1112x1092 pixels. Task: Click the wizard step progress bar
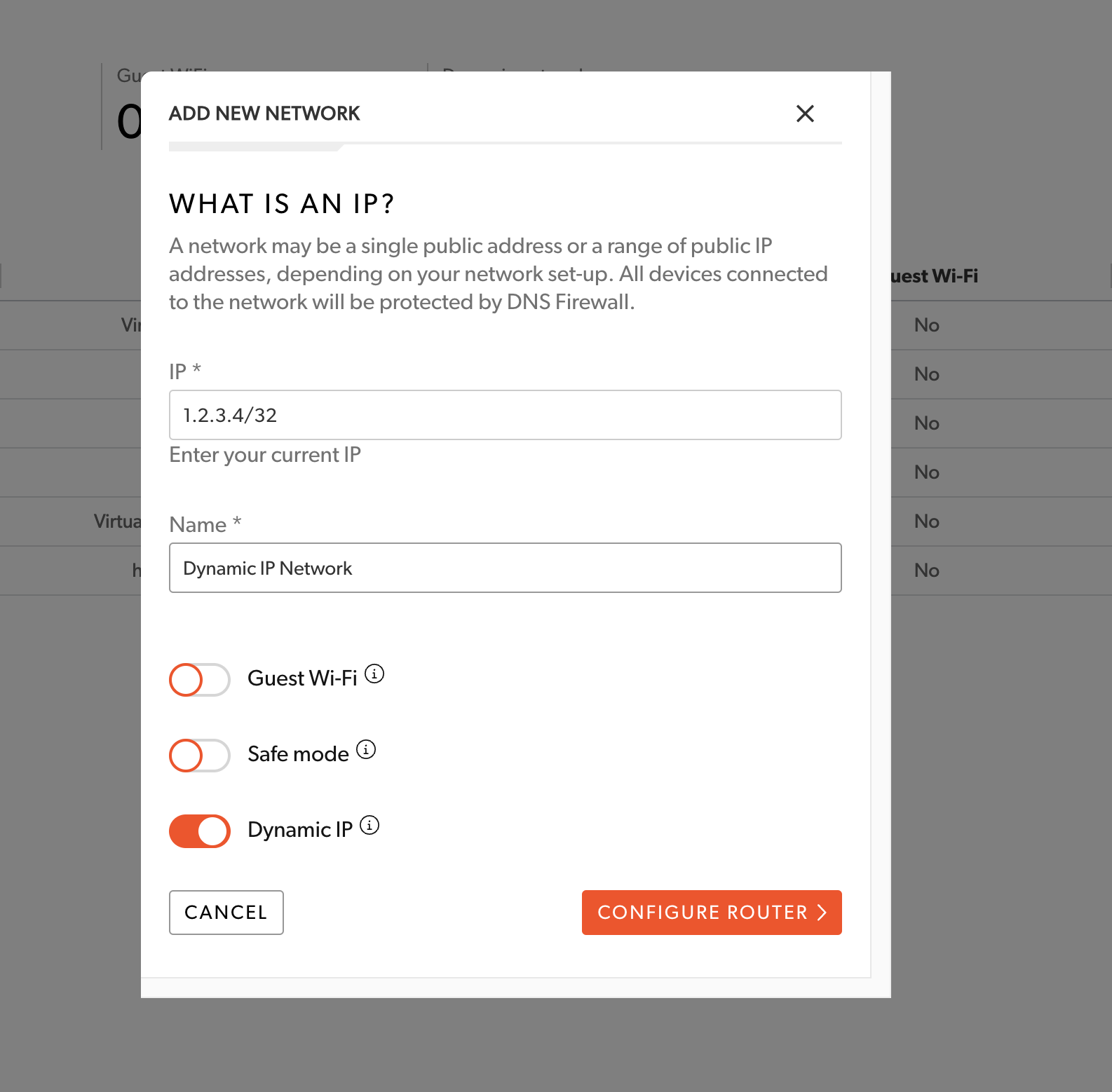point(505,146)
